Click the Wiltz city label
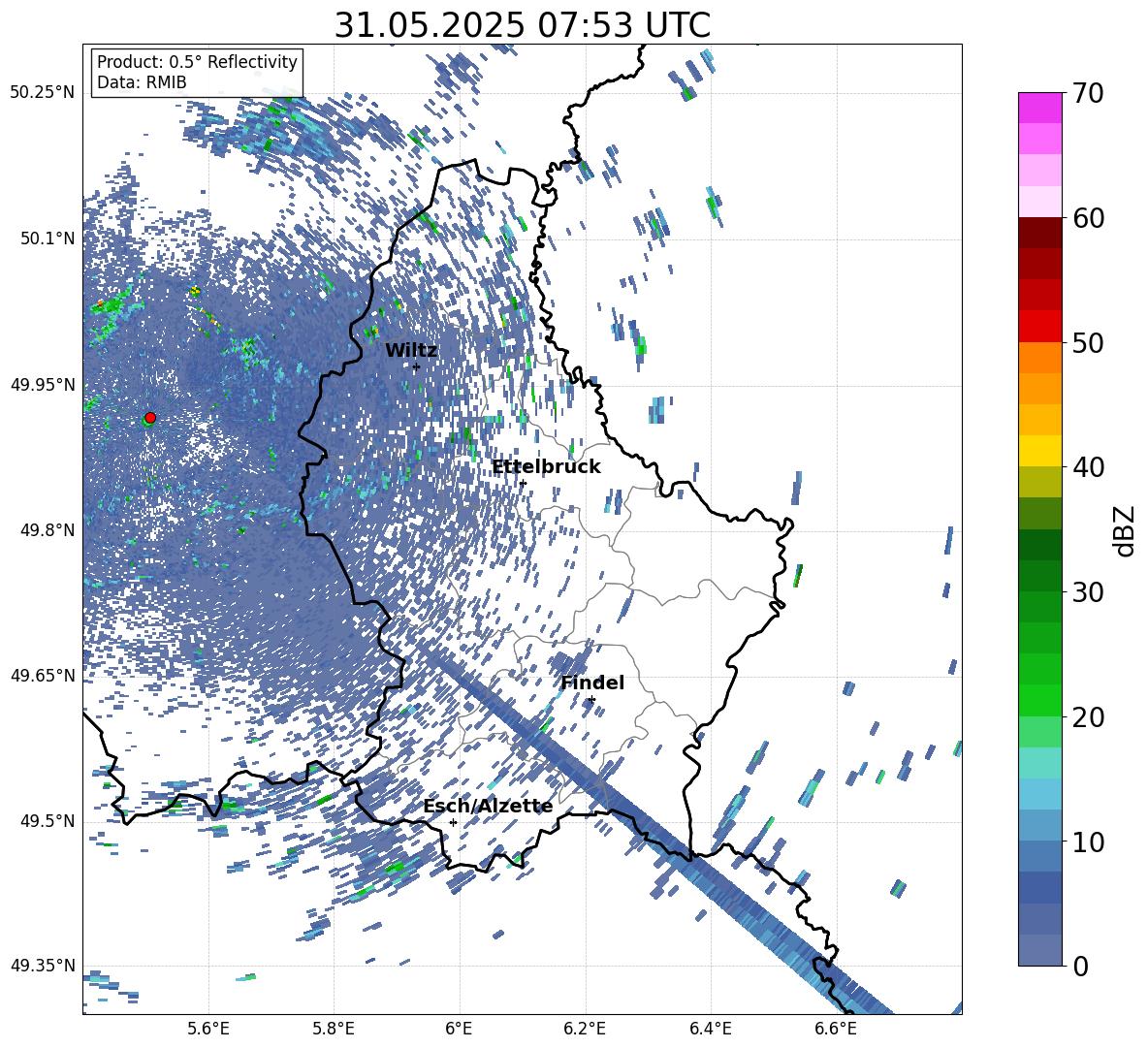1148x1048 pixels. [x=411, y=351]
